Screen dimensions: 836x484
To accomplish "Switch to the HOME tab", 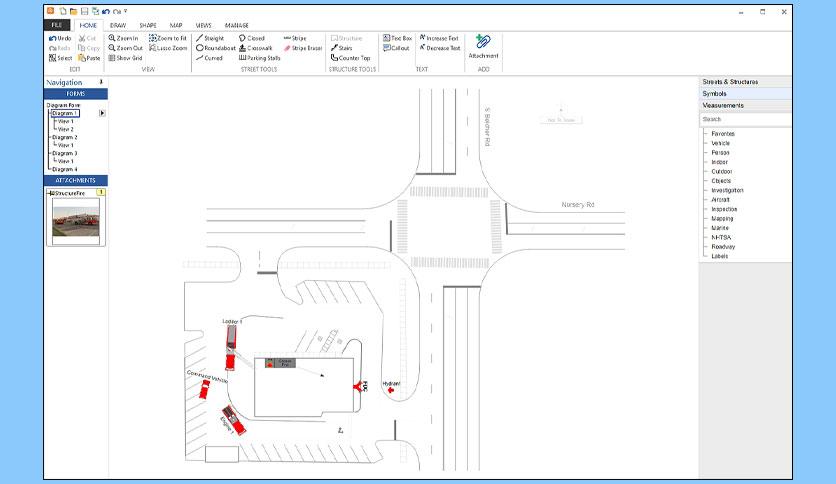I will [x=88, y=25].
